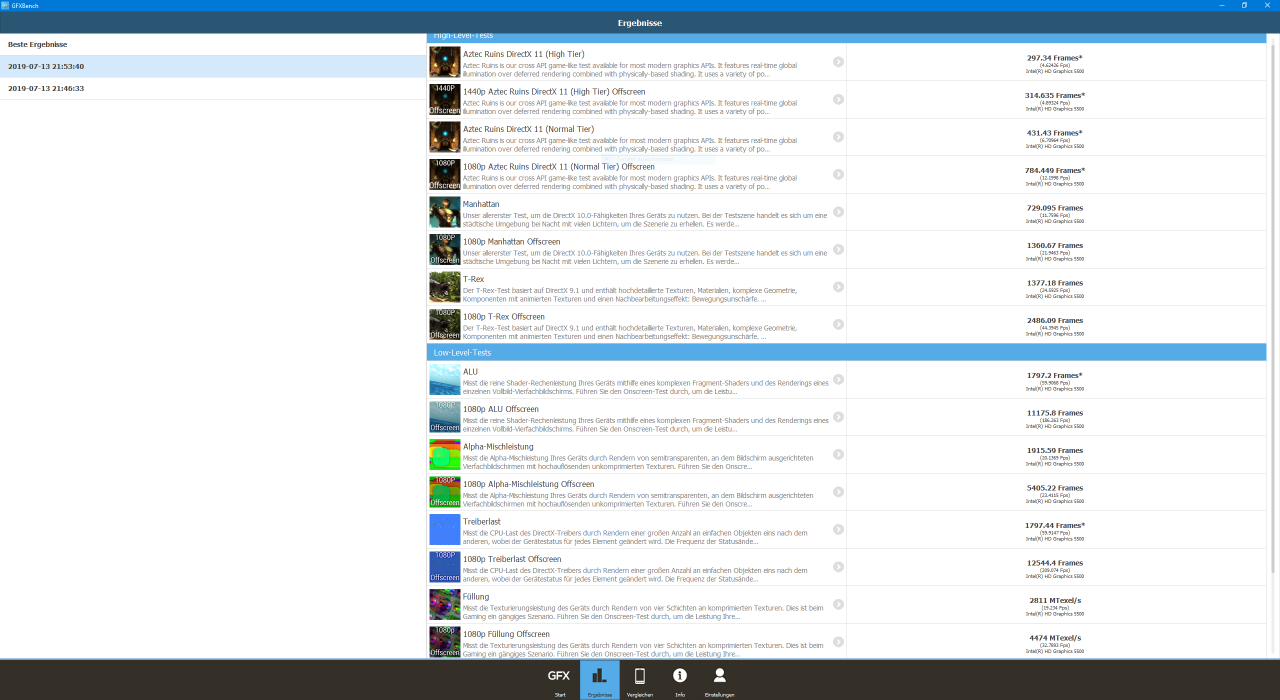Open the Einstellungen tab
The image size is (1280, 700).
(x=720, y=680)
